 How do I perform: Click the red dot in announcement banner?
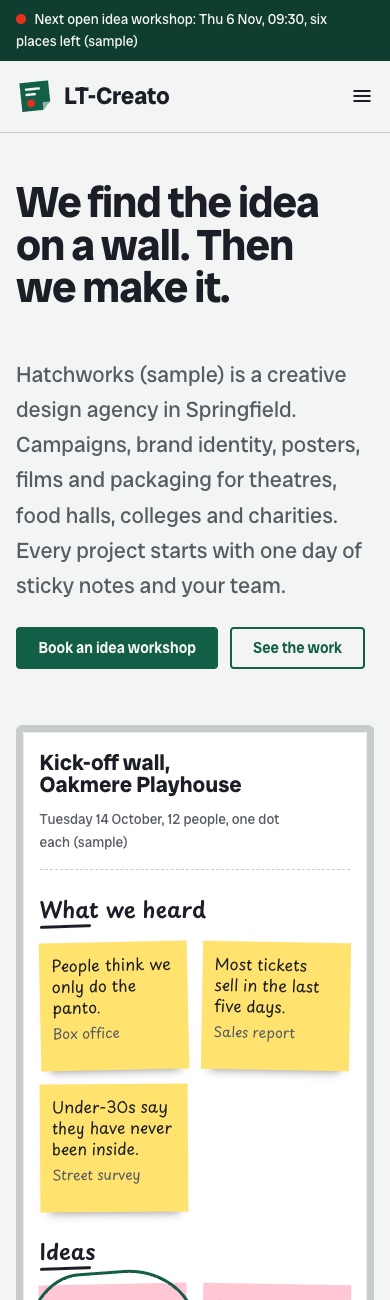click(21, 19)
